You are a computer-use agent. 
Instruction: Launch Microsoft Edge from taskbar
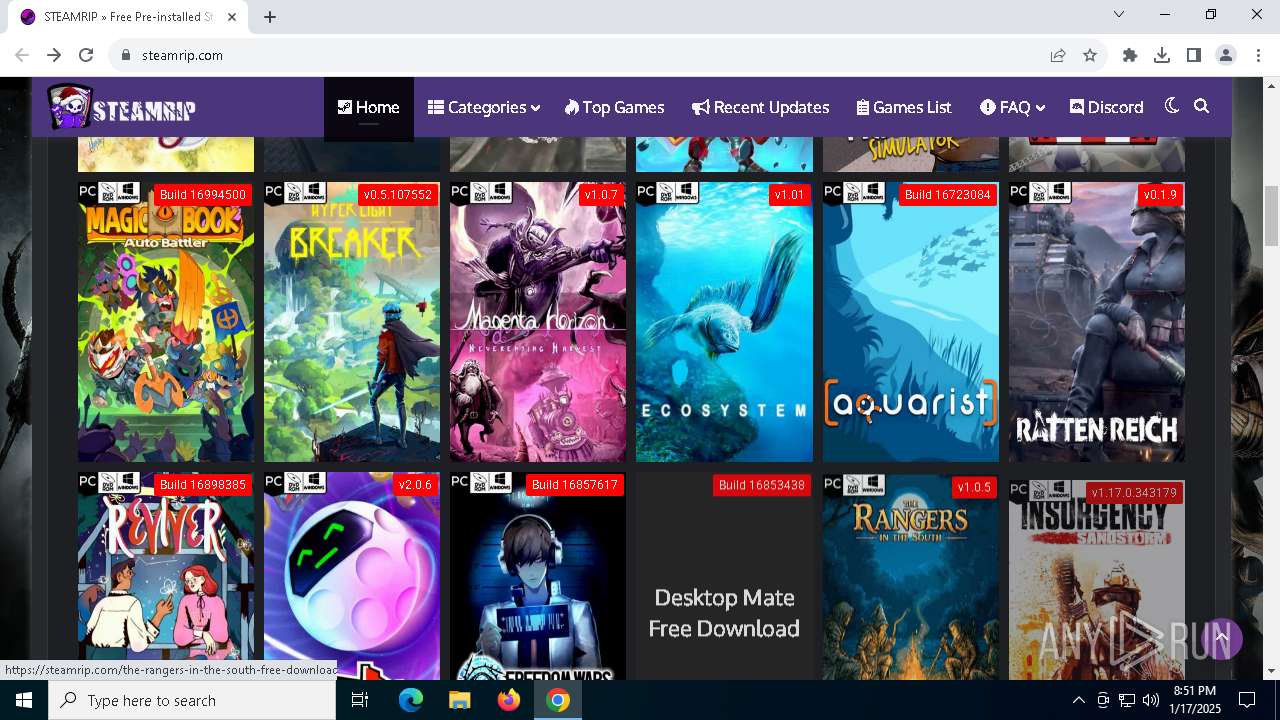(411, 700)
